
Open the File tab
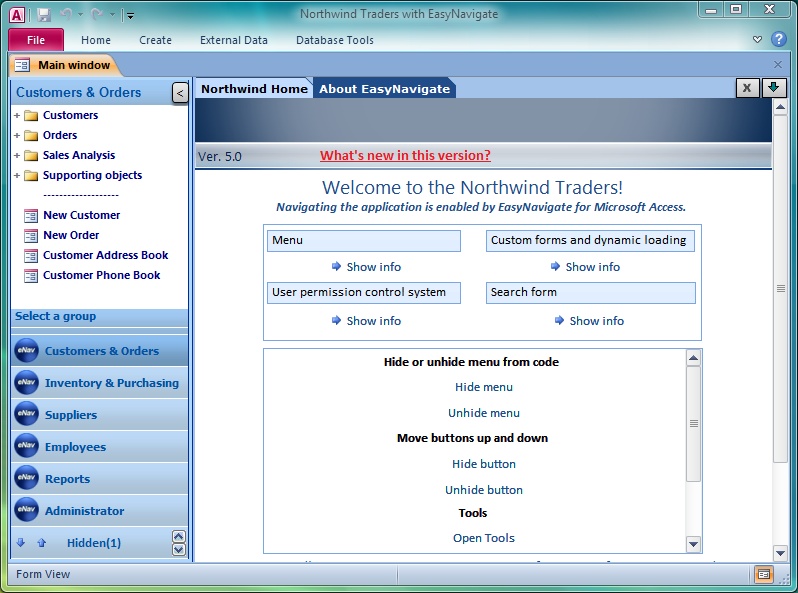pyautogui.click(x=36, y=40)
